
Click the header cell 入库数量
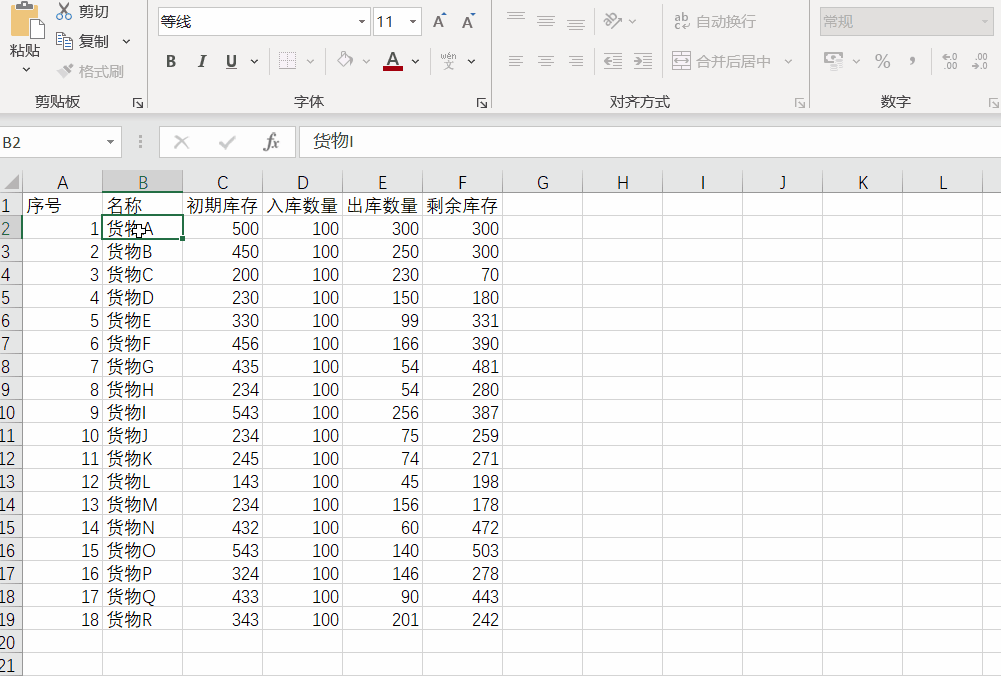pyautogui.click(x=302, y=205)
